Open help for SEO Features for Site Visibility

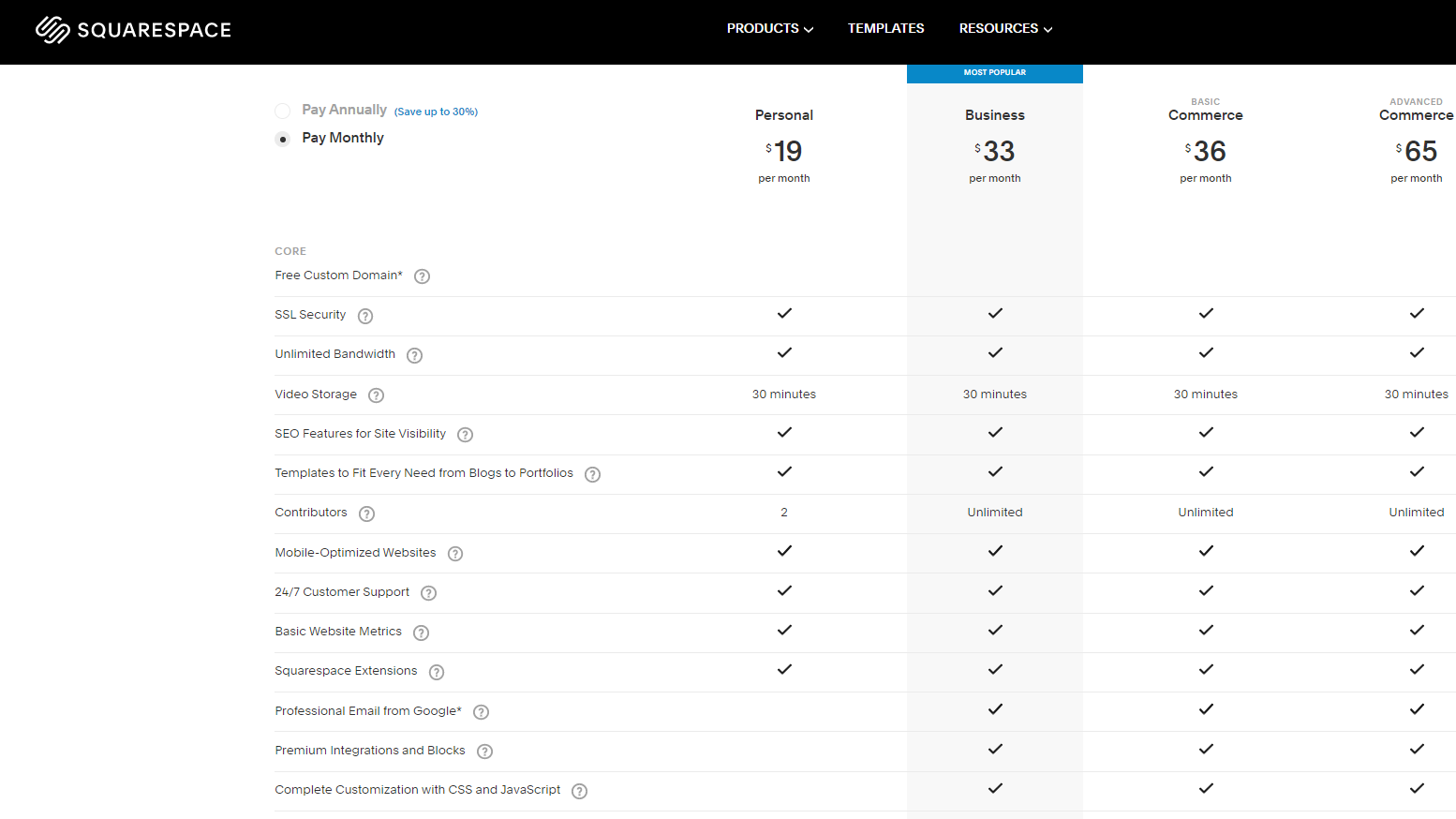(x=466, y=435)
